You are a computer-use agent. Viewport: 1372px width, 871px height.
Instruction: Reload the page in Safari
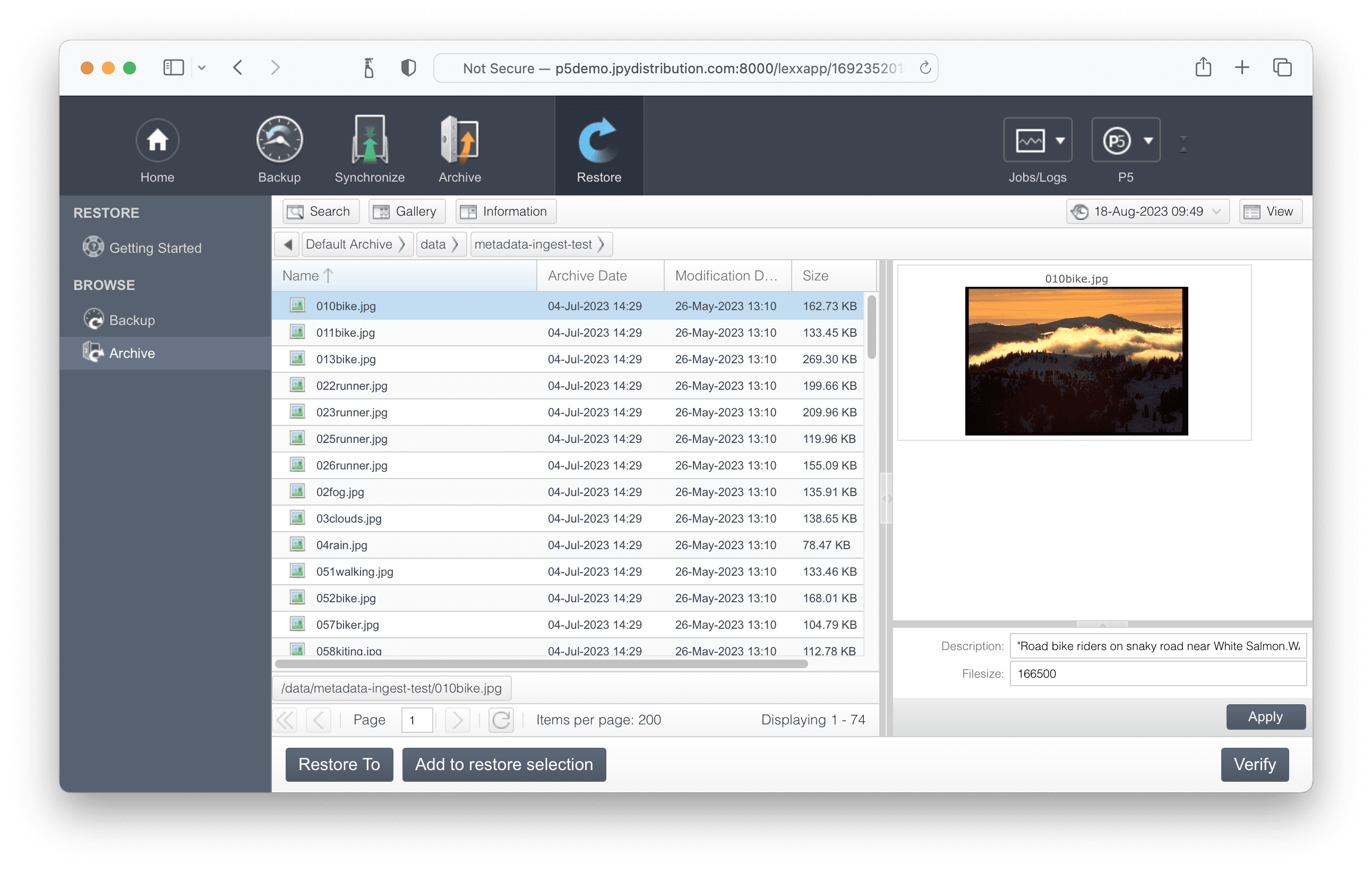925,68
